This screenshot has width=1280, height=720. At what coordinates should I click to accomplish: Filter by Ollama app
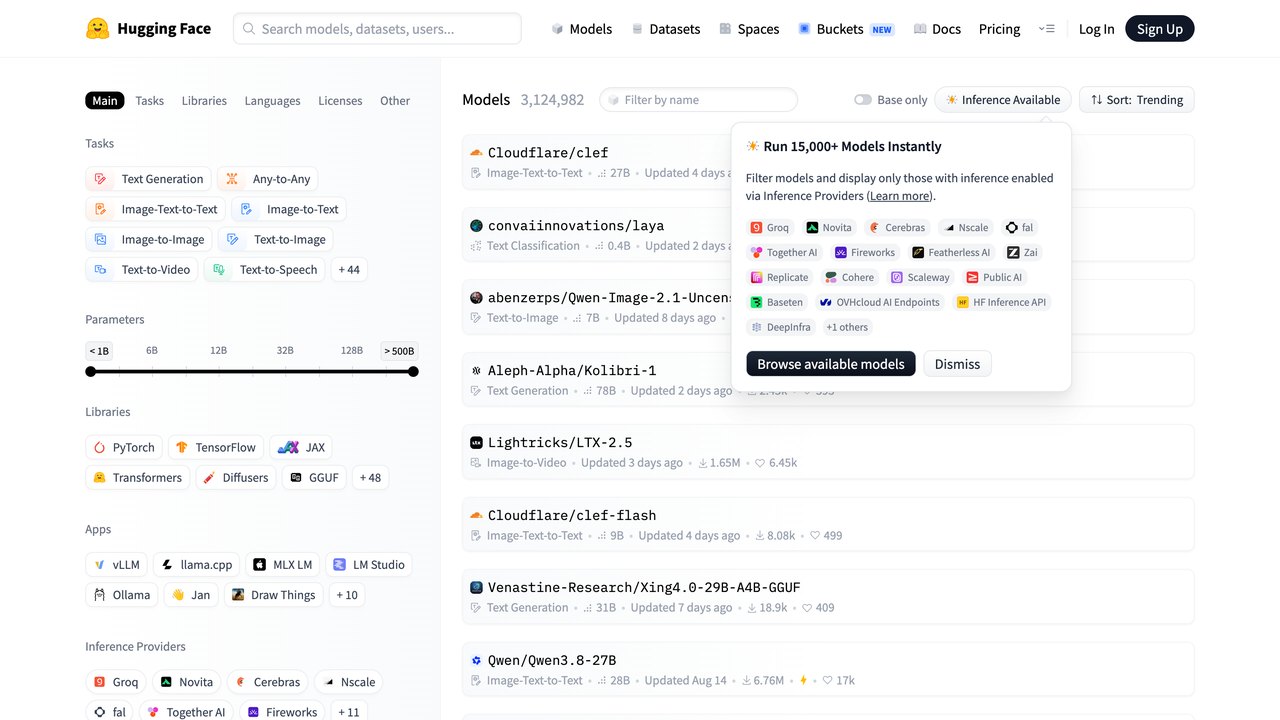122,595
